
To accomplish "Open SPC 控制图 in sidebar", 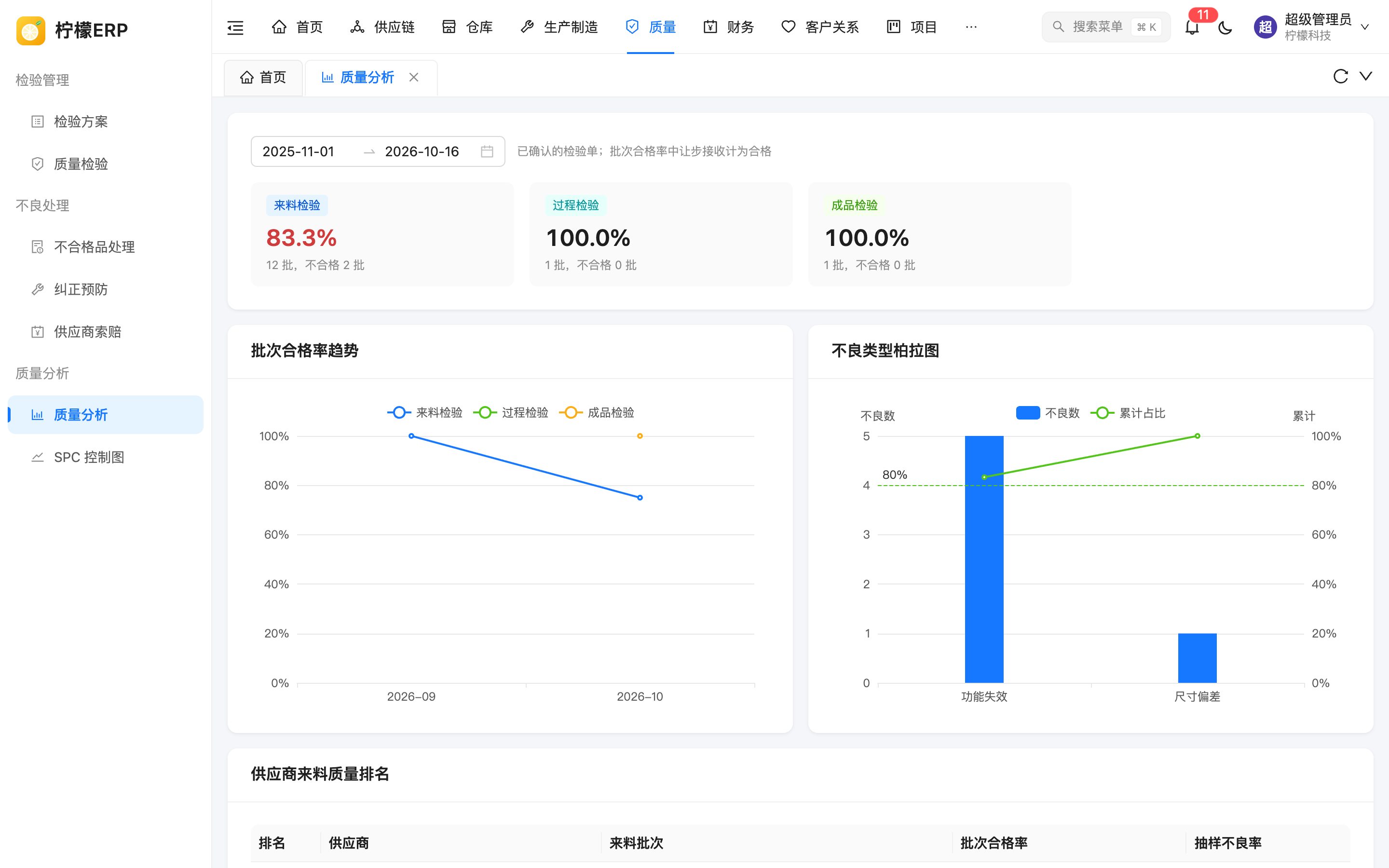I will click(106, 457).
